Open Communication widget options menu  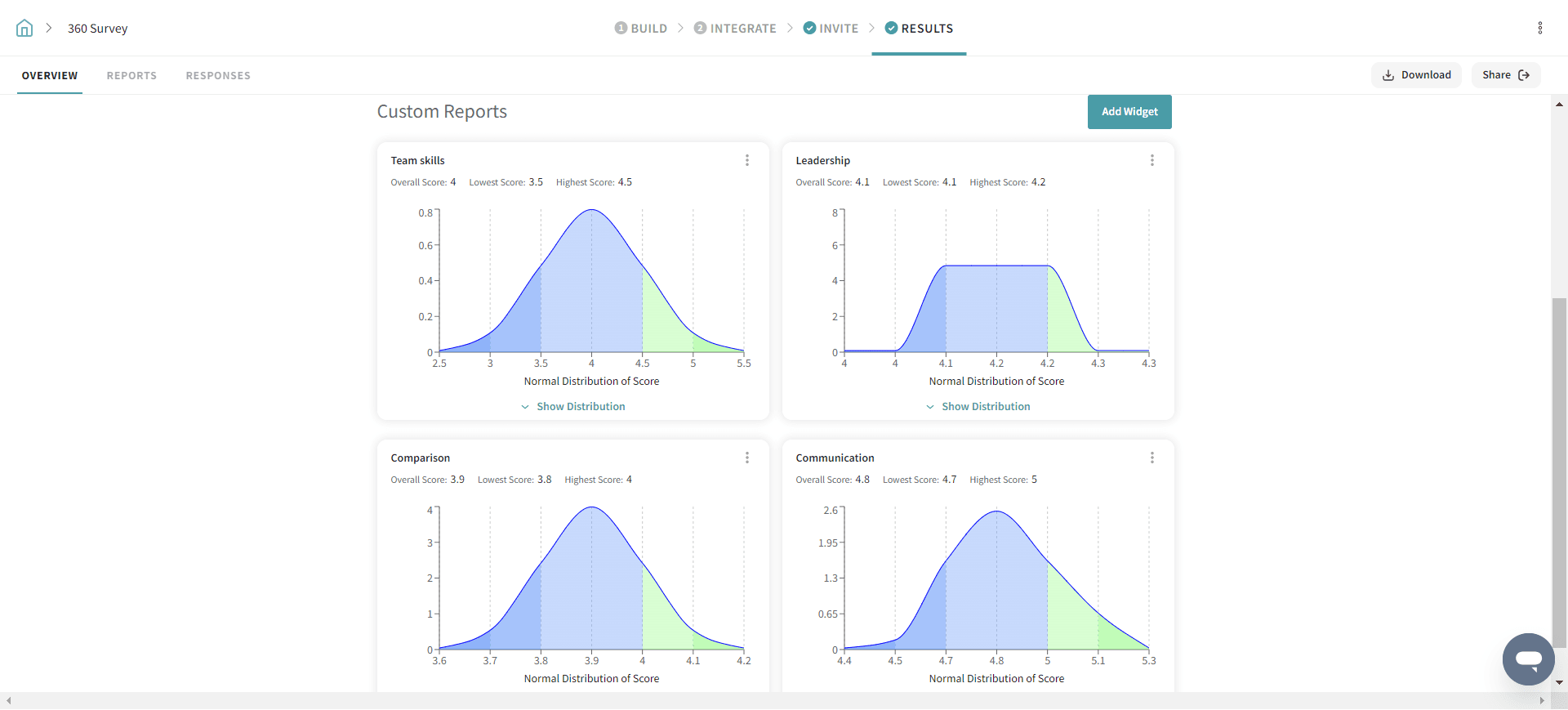(1151, 458)
